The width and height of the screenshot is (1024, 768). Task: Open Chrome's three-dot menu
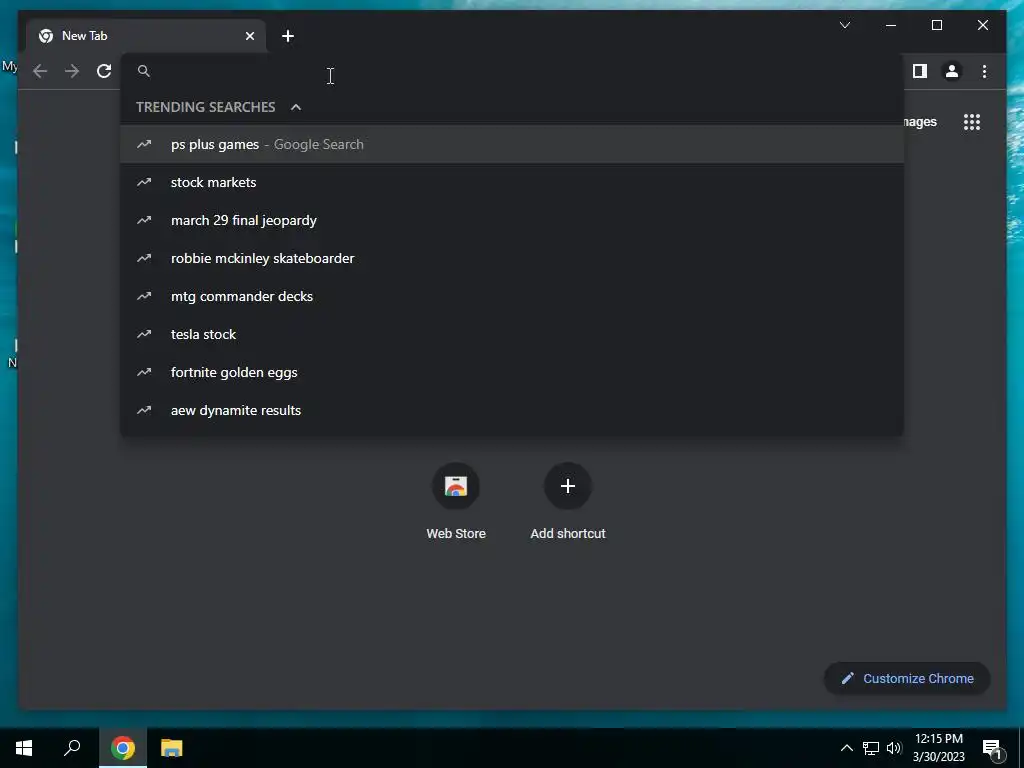[984, 71]
